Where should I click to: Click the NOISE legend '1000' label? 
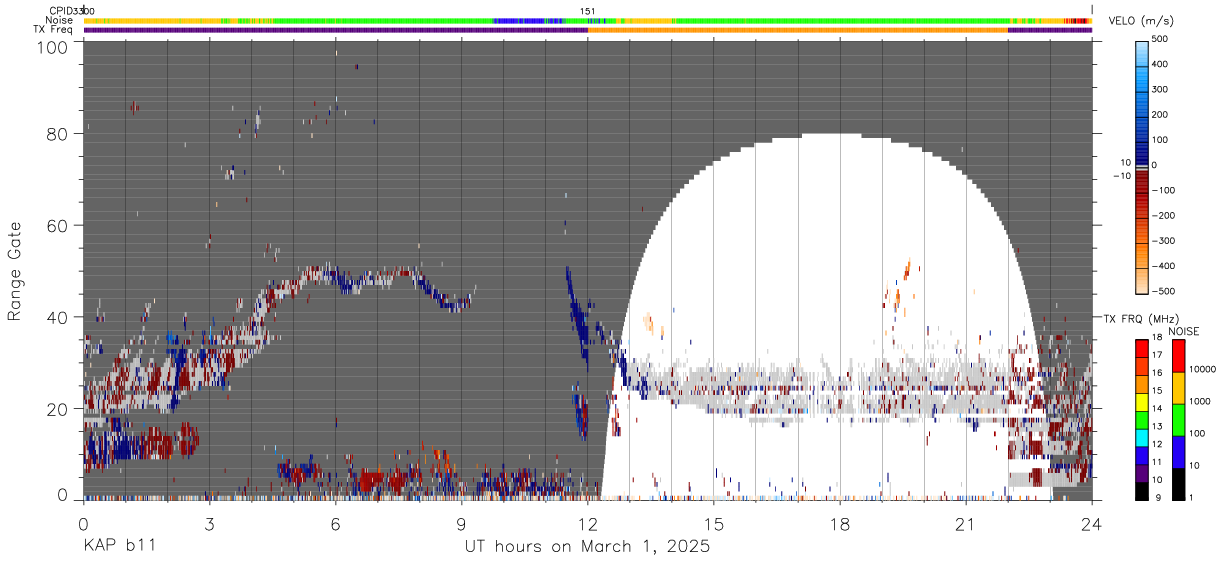1200,402
